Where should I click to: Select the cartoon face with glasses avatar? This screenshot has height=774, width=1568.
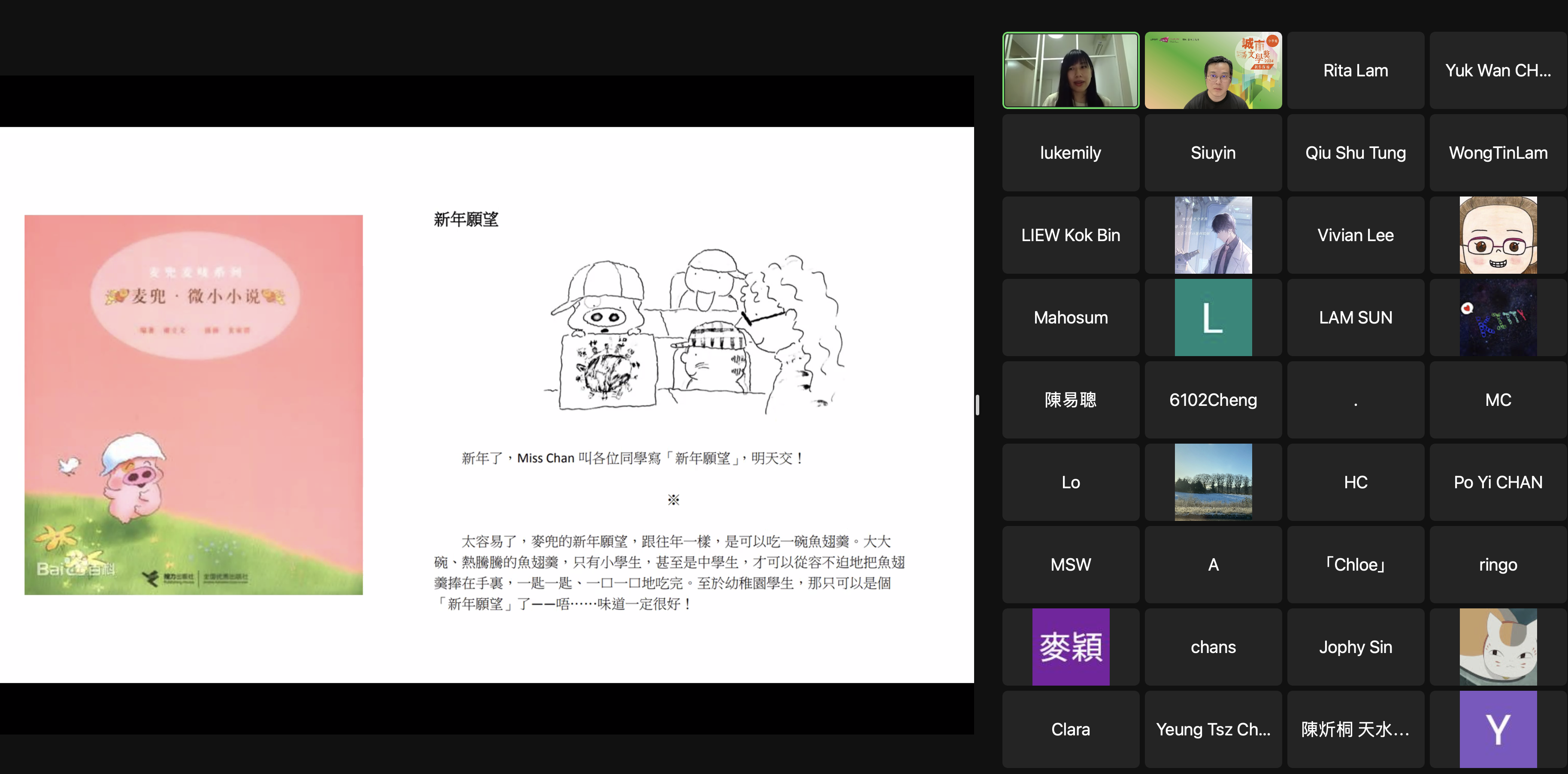1497,235
